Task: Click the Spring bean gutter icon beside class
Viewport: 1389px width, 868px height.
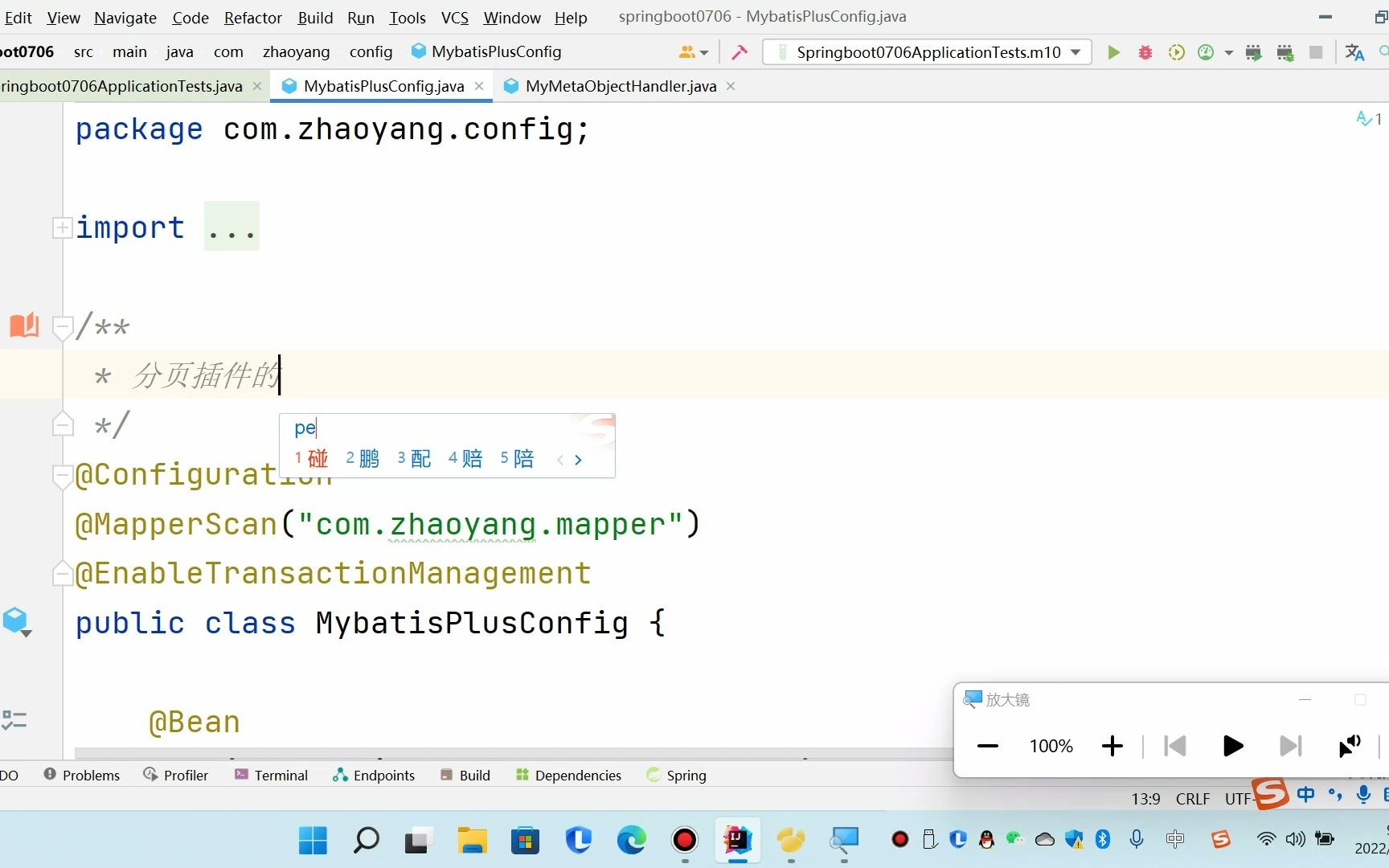Action: (x=16, y=621)
